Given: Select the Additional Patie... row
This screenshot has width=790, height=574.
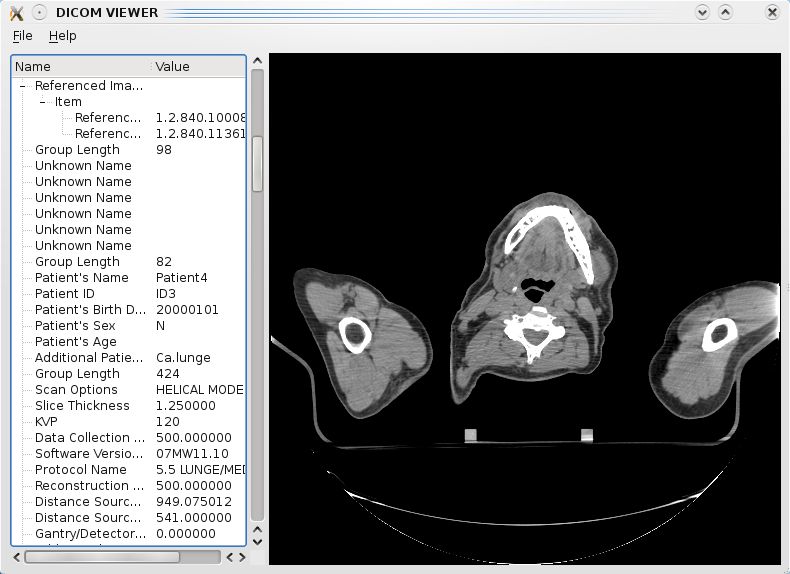Looking at the screenshot, I should point(128,358).
